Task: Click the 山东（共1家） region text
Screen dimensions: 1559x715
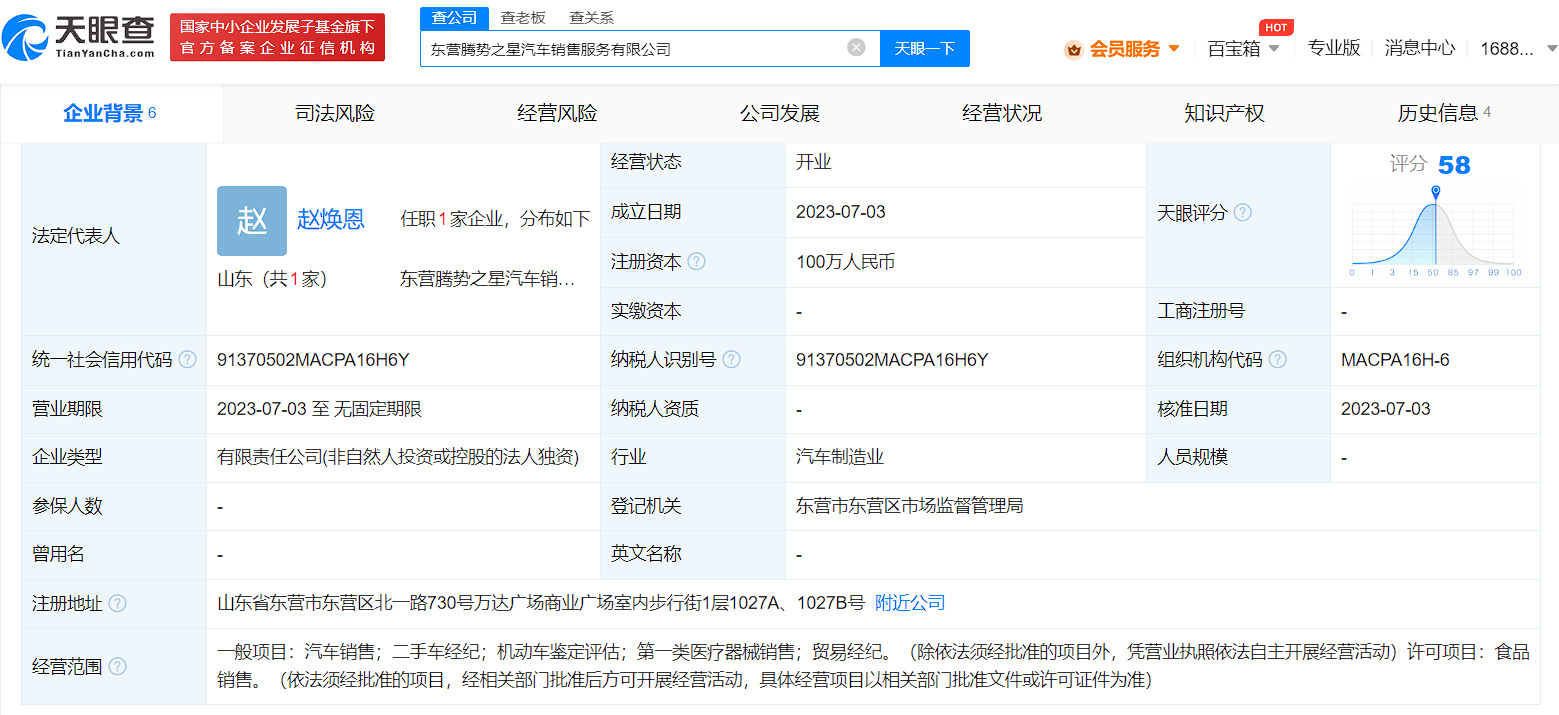Action: point(272,280)
